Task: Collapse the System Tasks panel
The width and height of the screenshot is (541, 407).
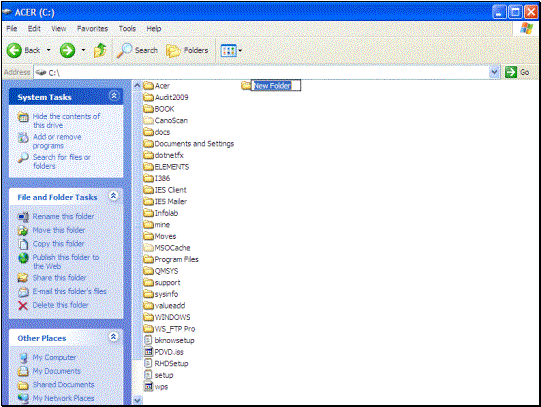Action: (114, 96)
